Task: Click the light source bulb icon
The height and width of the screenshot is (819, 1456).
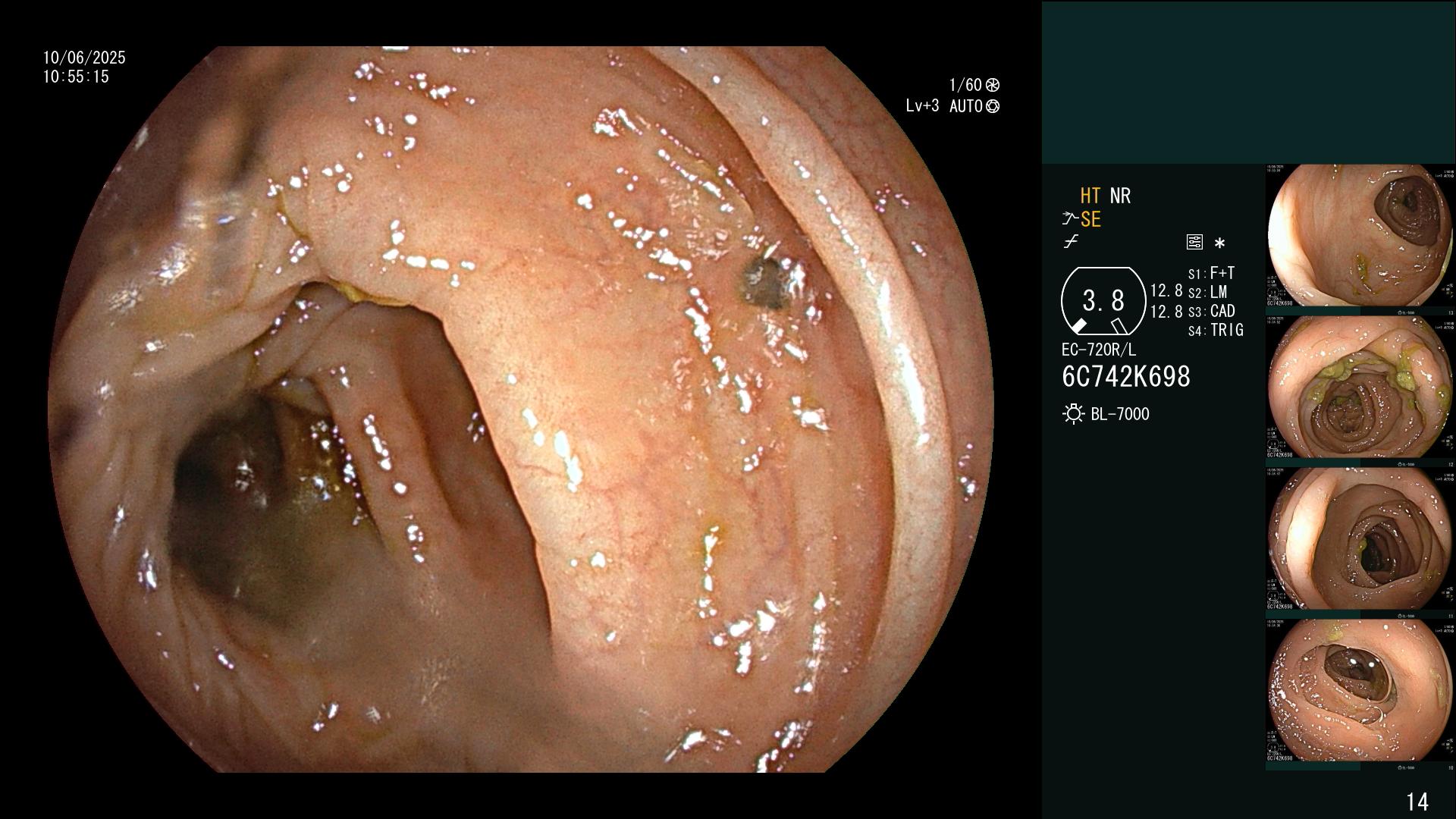Action: point(1073,414)
